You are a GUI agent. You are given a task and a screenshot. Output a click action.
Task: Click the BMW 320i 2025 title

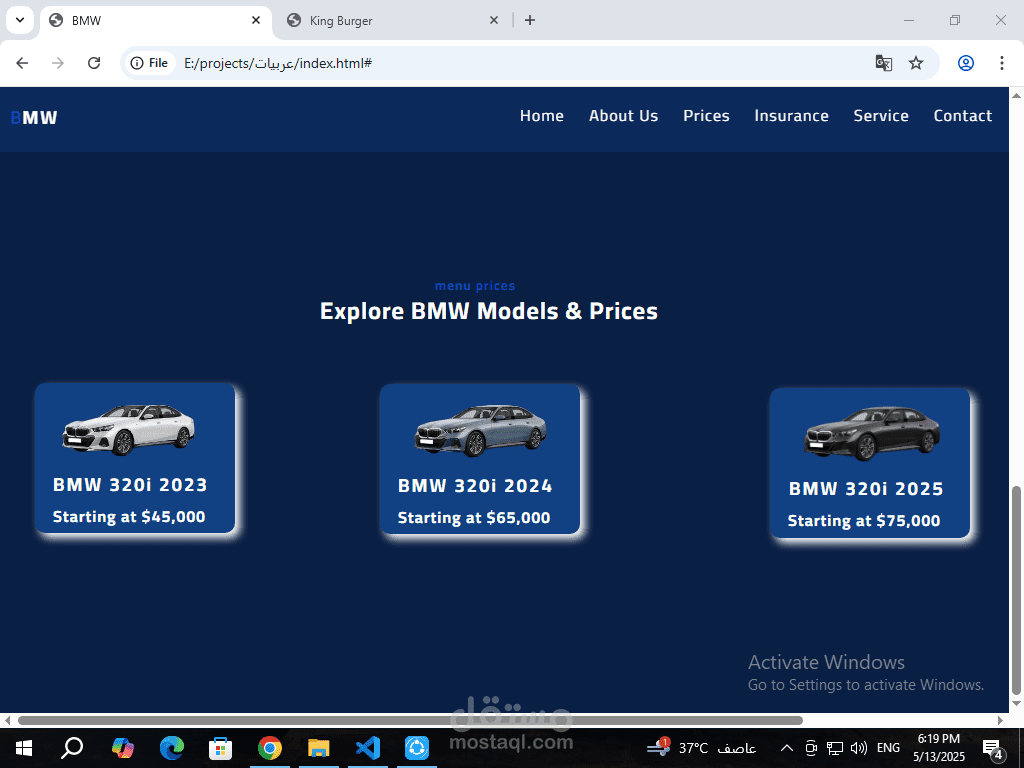[x=866, y=488]
